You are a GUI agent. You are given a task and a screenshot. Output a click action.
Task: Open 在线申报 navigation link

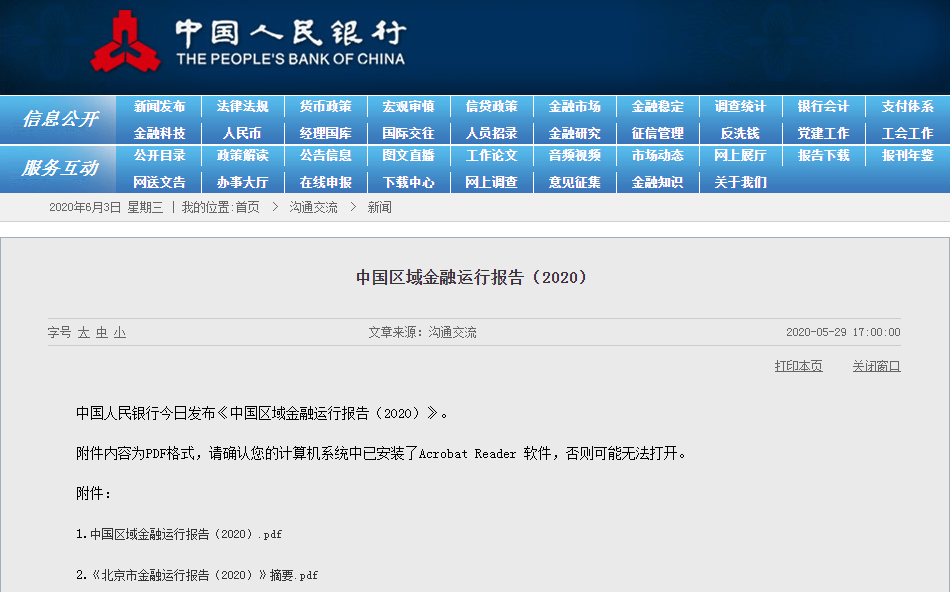[x=325, y=182]
